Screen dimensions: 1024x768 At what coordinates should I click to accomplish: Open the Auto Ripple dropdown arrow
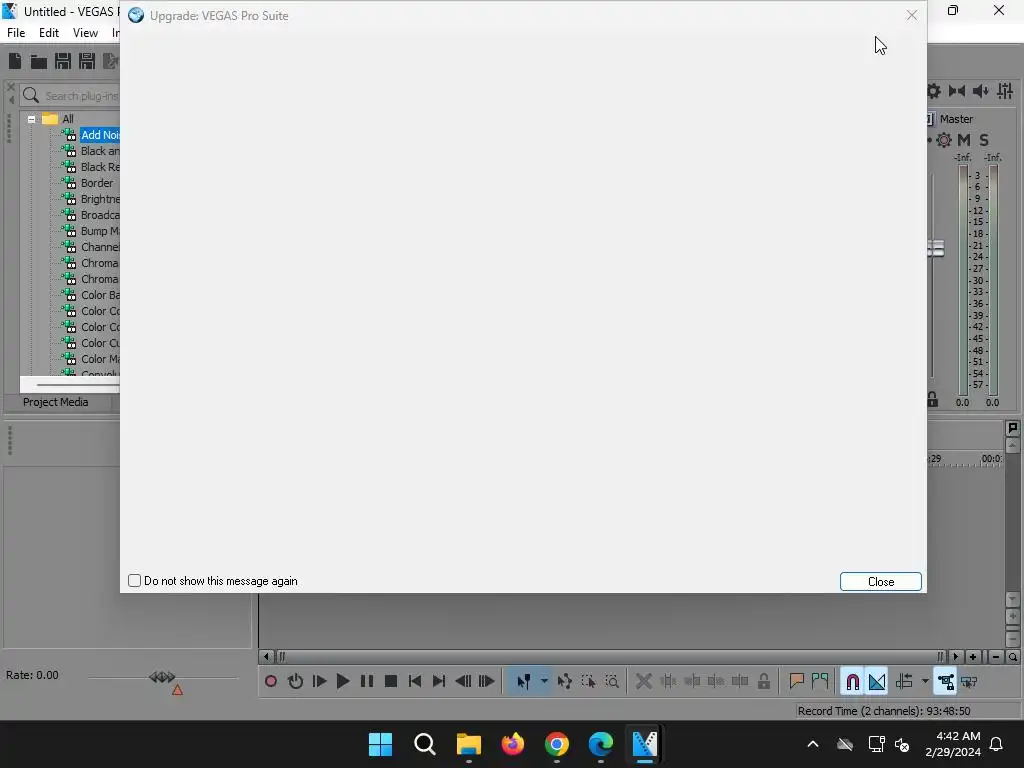(925, 682)
